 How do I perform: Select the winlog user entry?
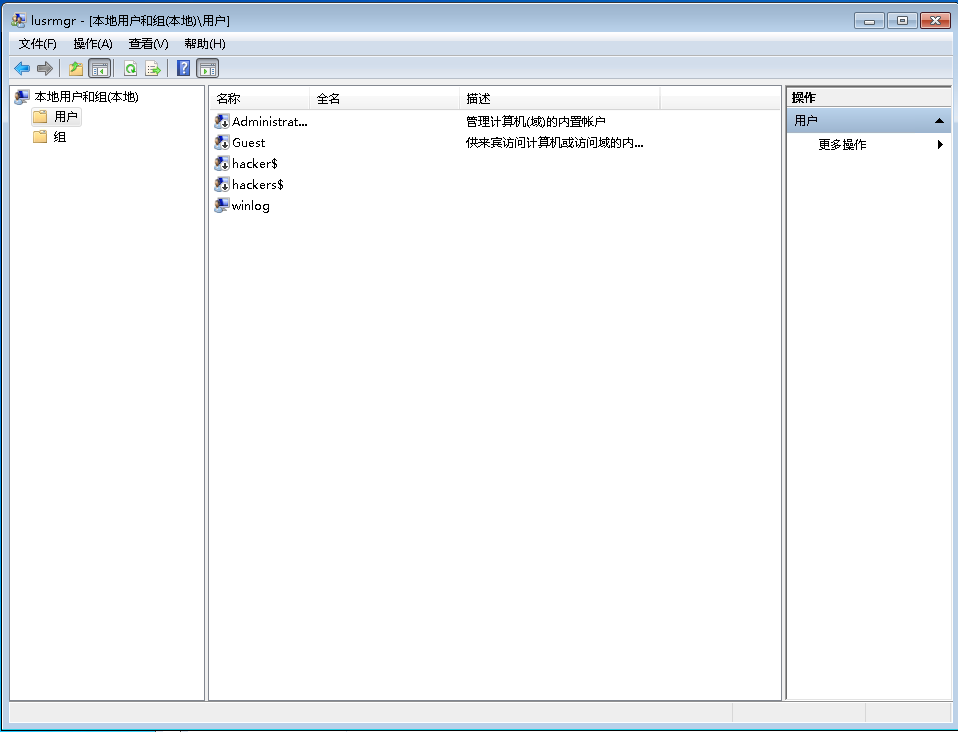[250, 206]
